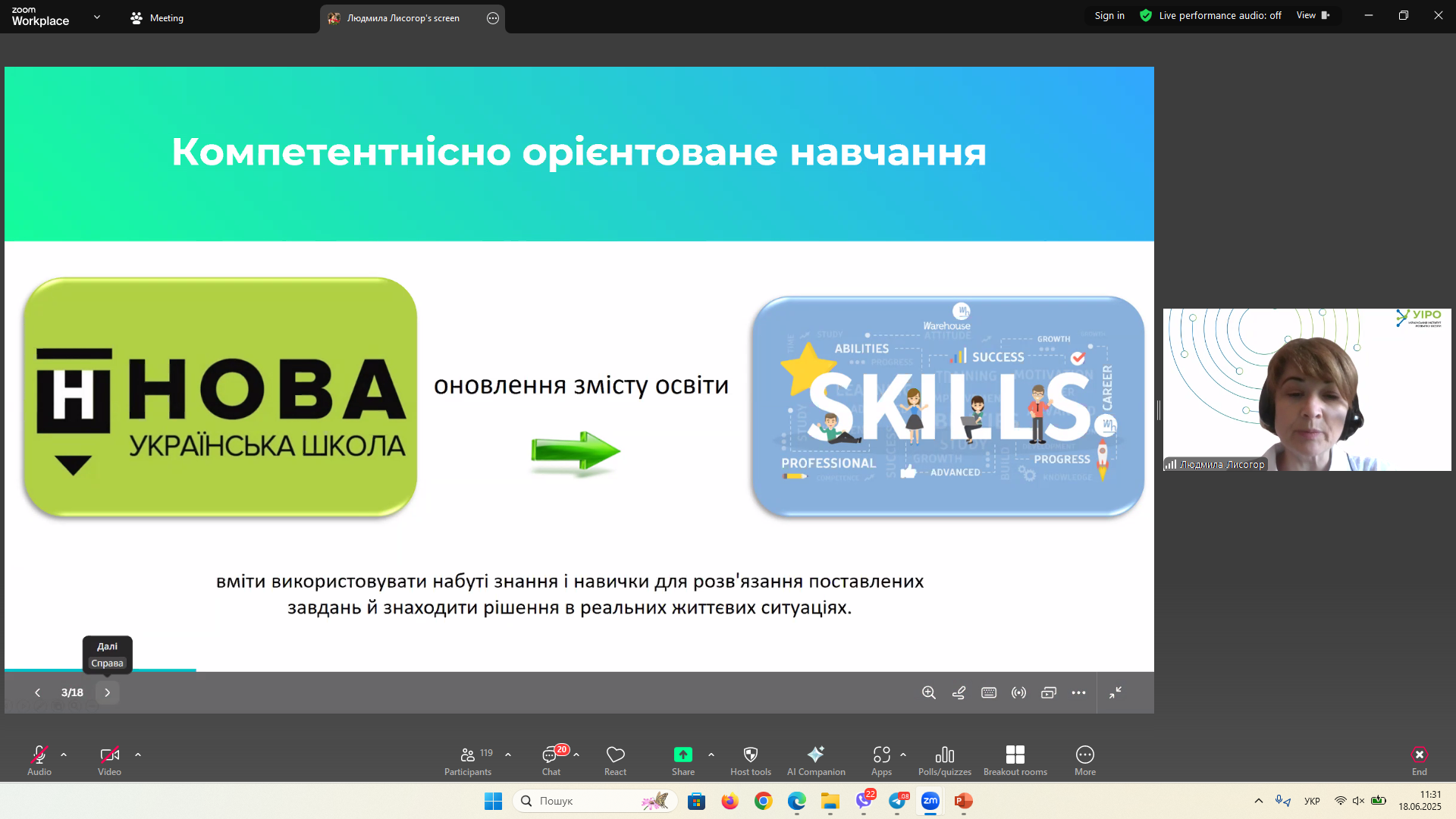1456x819 pixels.
Task: Click the broadcast signal icon on slide toolbar
Action: [1018, 692]
